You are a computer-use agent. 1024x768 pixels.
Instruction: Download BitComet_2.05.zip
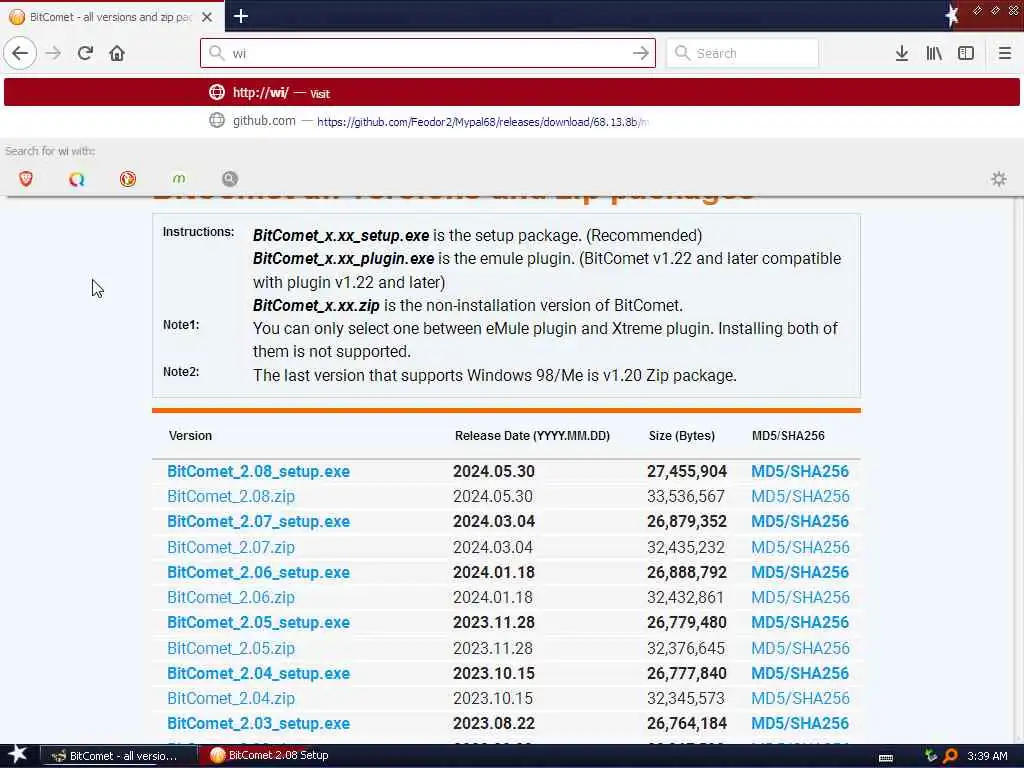(x=231, y=648)
